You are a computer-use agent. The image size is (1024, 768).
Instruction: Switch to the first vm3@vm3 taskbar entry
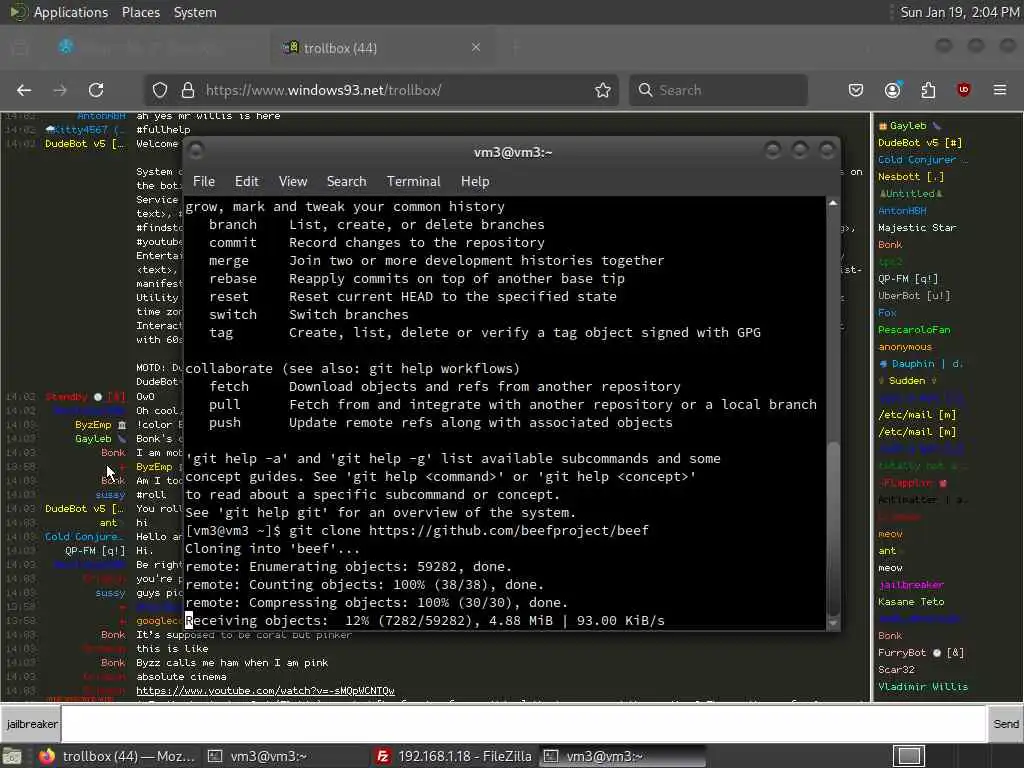[x=285, y=756]
